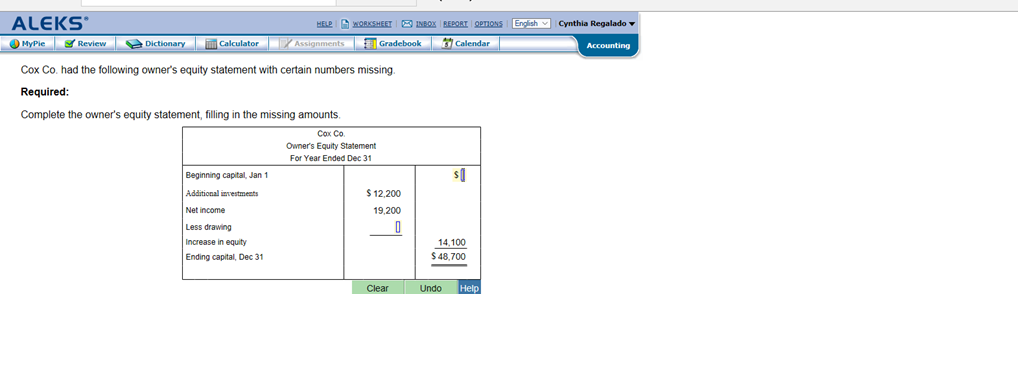Click the Clear button
This screenshot has height=372, width=1018.
point(377,288)
